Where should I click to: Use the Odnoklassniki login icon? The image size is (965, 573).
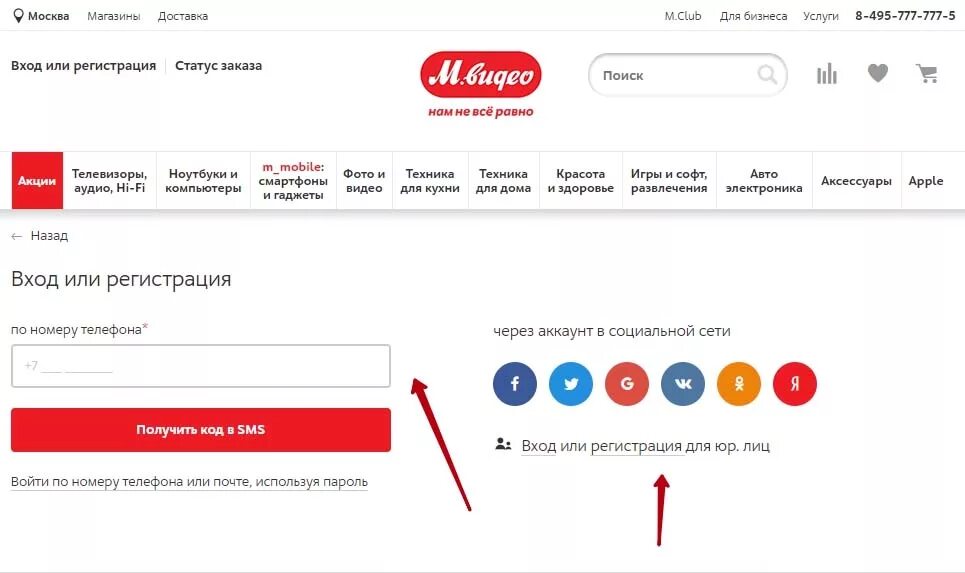tap(739, 383)
